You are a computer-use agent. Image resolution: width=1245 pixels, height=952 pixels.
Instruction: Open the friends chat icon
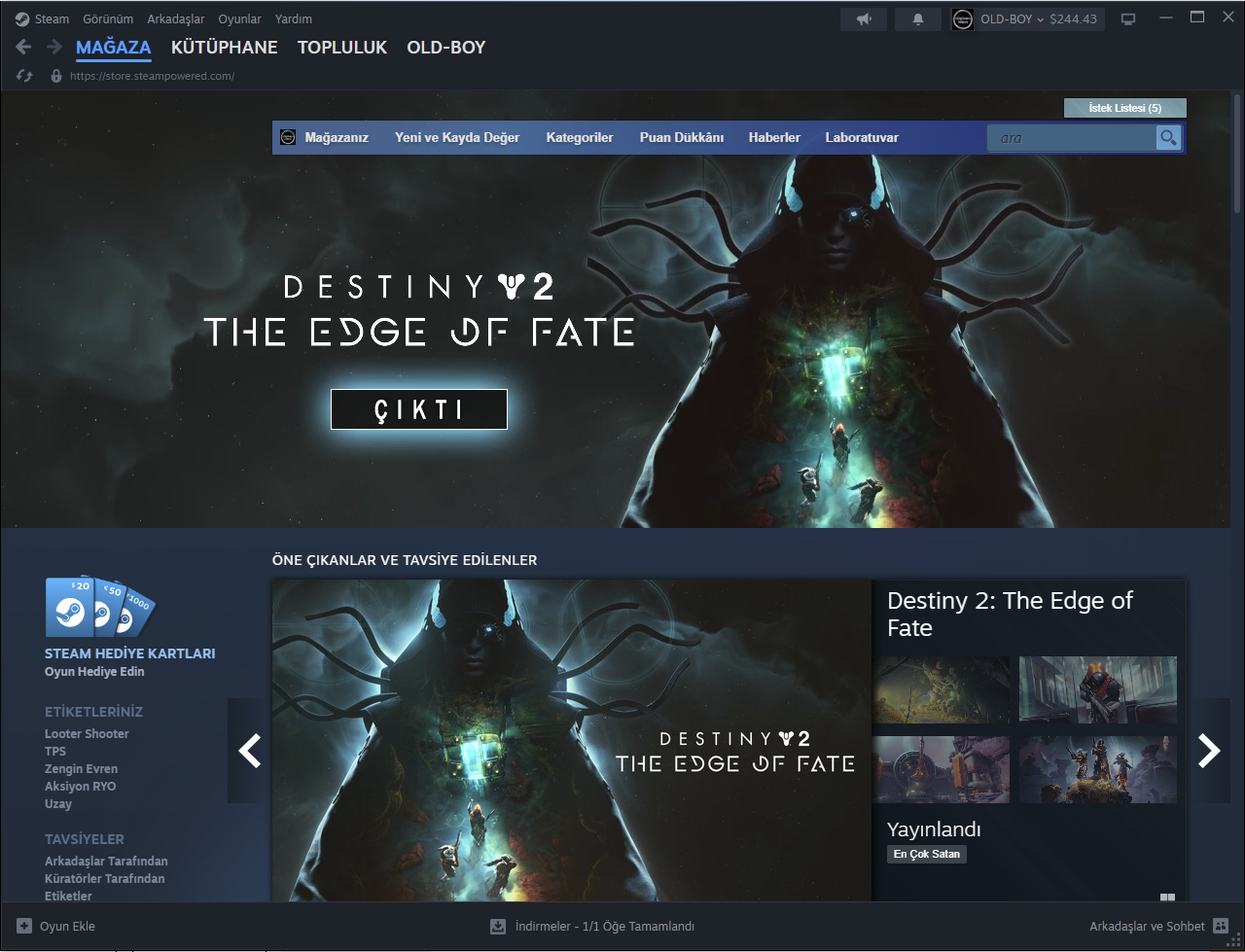coord(1222,927)
